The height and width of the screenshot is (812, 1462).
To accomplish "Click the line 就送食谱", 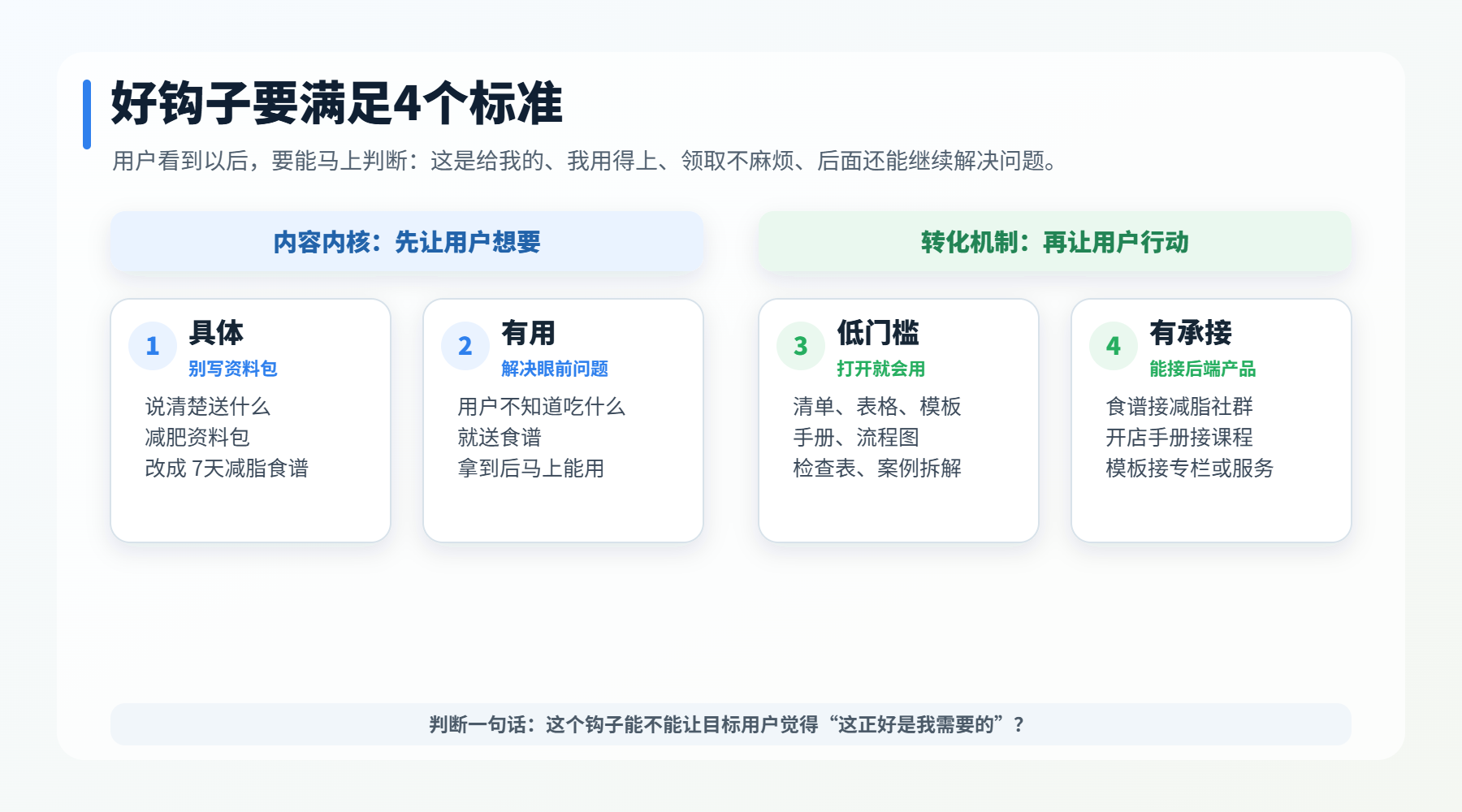I will (500, 437).
